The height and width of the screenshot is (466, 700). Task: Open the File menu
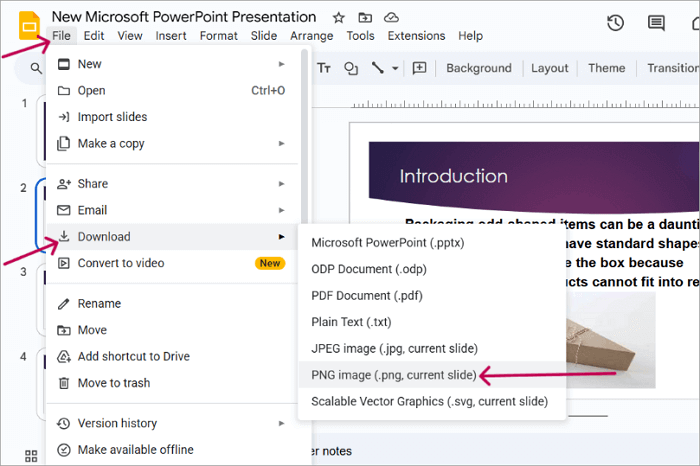(x=61, y=36)
